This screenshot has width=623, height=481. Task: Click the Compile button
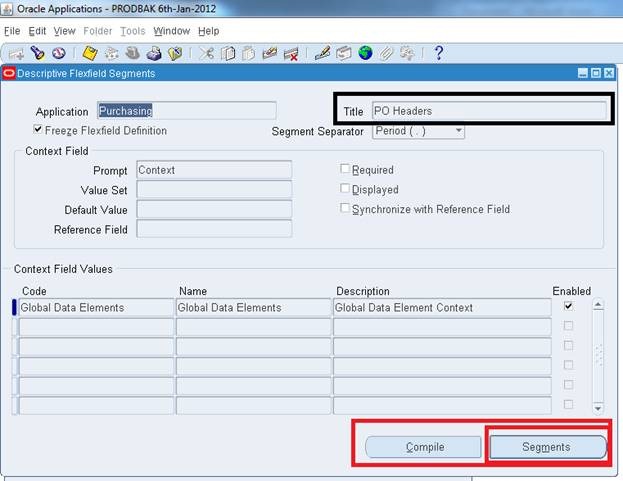pyautogui.click(x=424, y=447)
